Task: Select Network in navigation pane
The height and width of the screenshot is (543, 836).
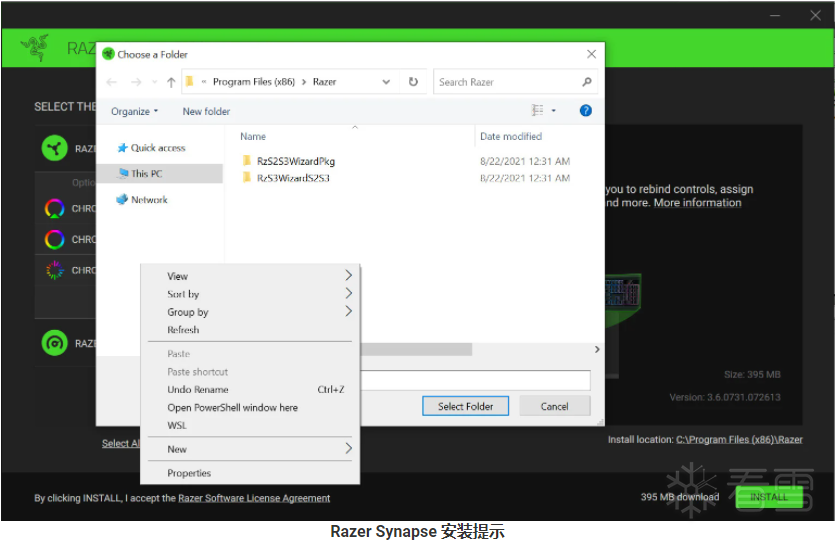Action: click(x=149, y=199)
